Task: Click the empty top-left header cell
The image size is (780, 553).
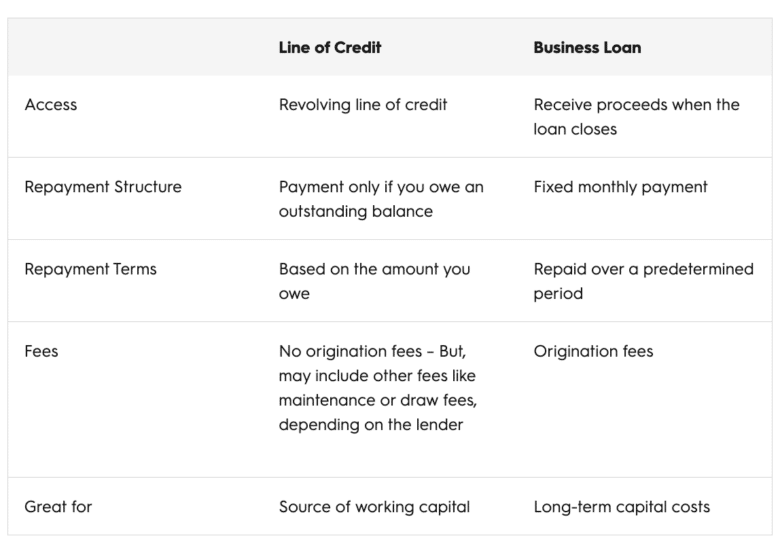Action: 135,47
